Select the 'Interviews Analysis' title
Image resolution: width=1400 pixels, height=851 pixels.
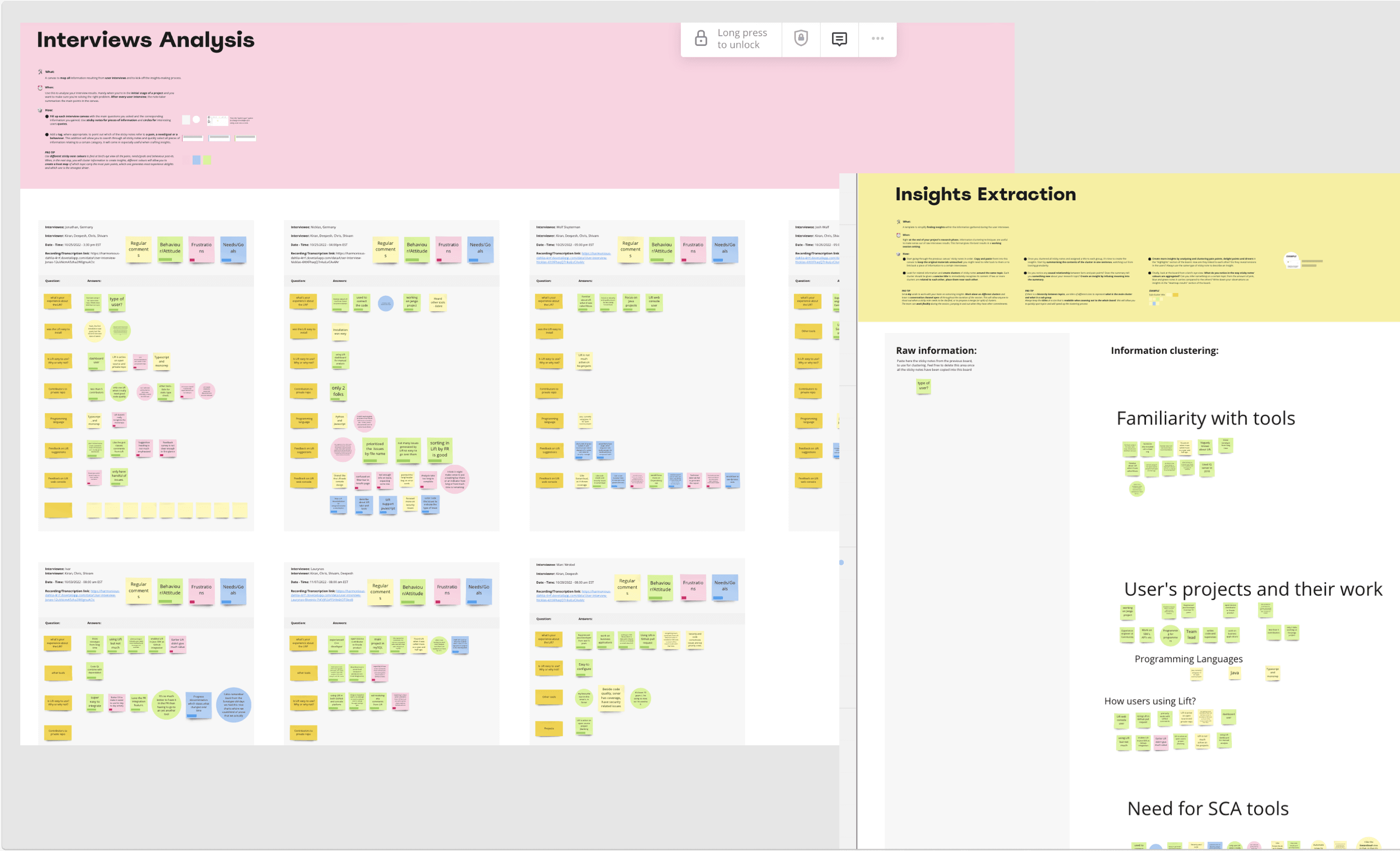[x=145, y=40]
